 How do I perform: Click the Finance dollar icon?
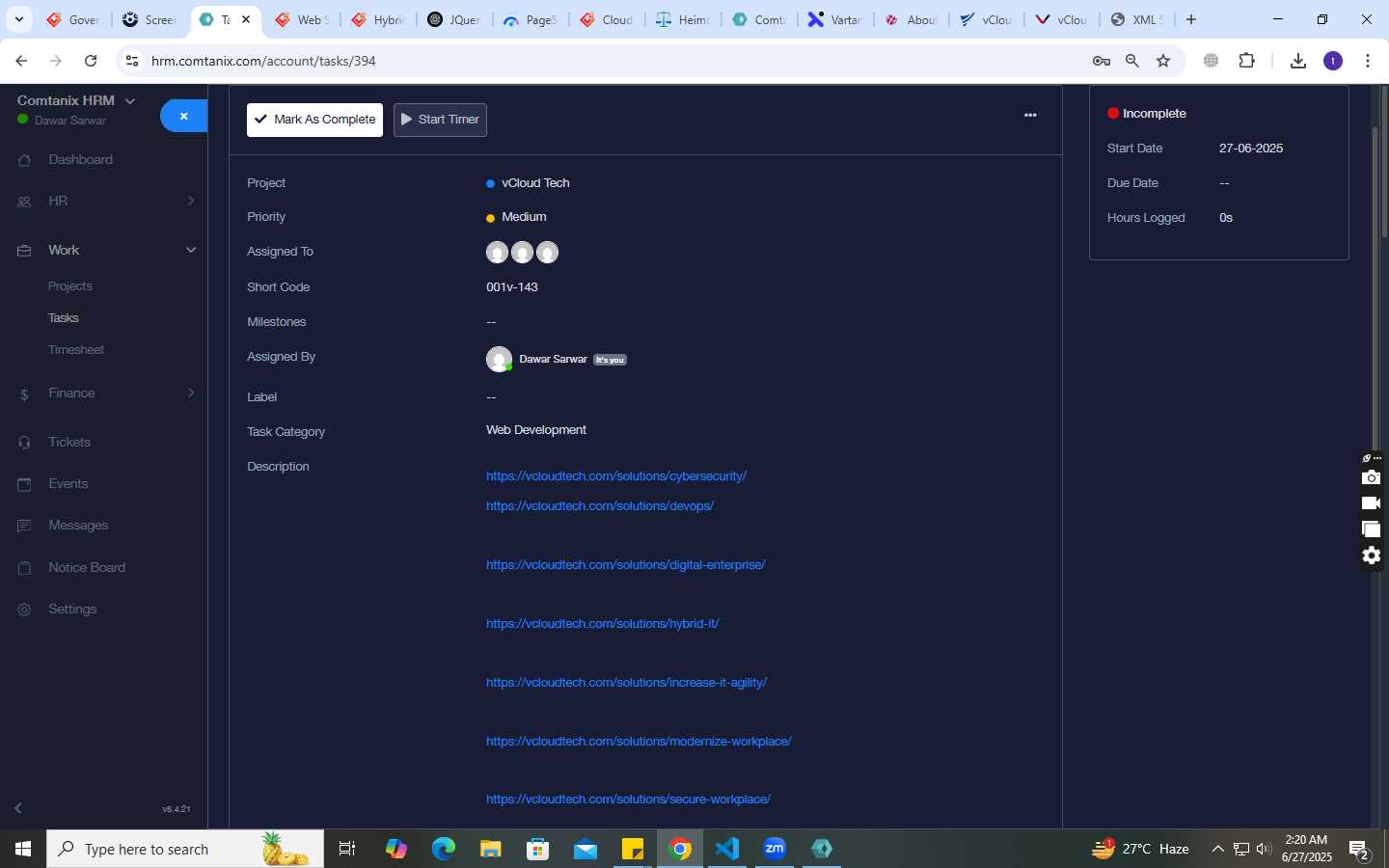tap(24, 394)
